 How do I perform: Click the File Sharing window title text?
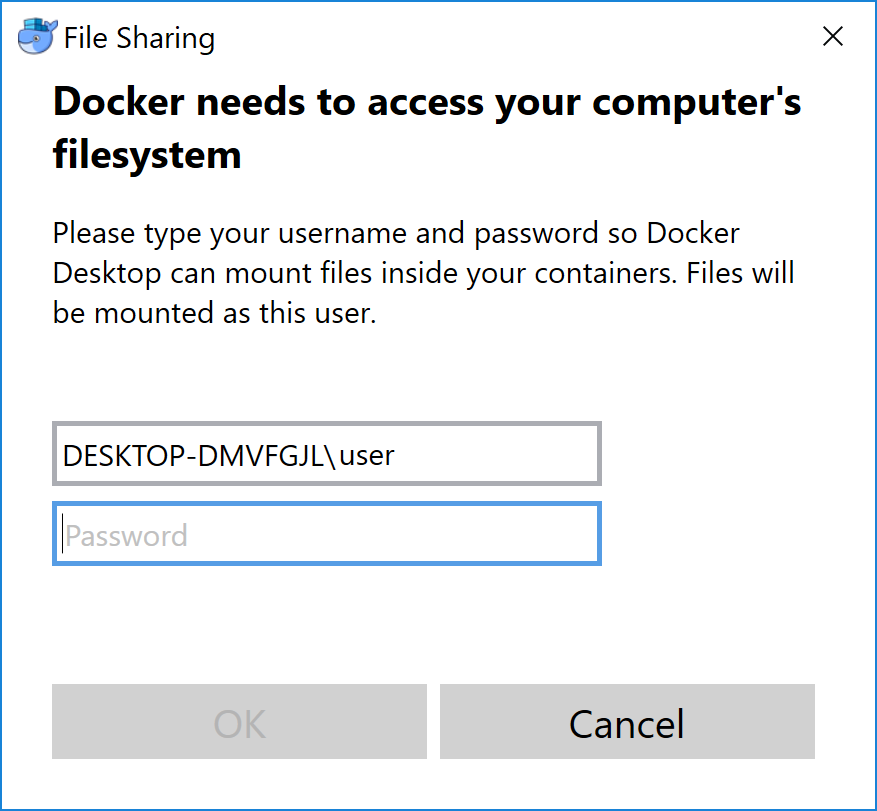pyautogui.click(x=139, y=38)
